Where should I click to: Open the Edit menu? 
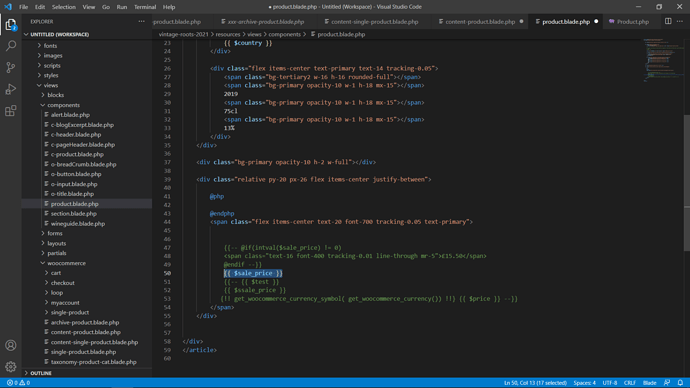40,7
